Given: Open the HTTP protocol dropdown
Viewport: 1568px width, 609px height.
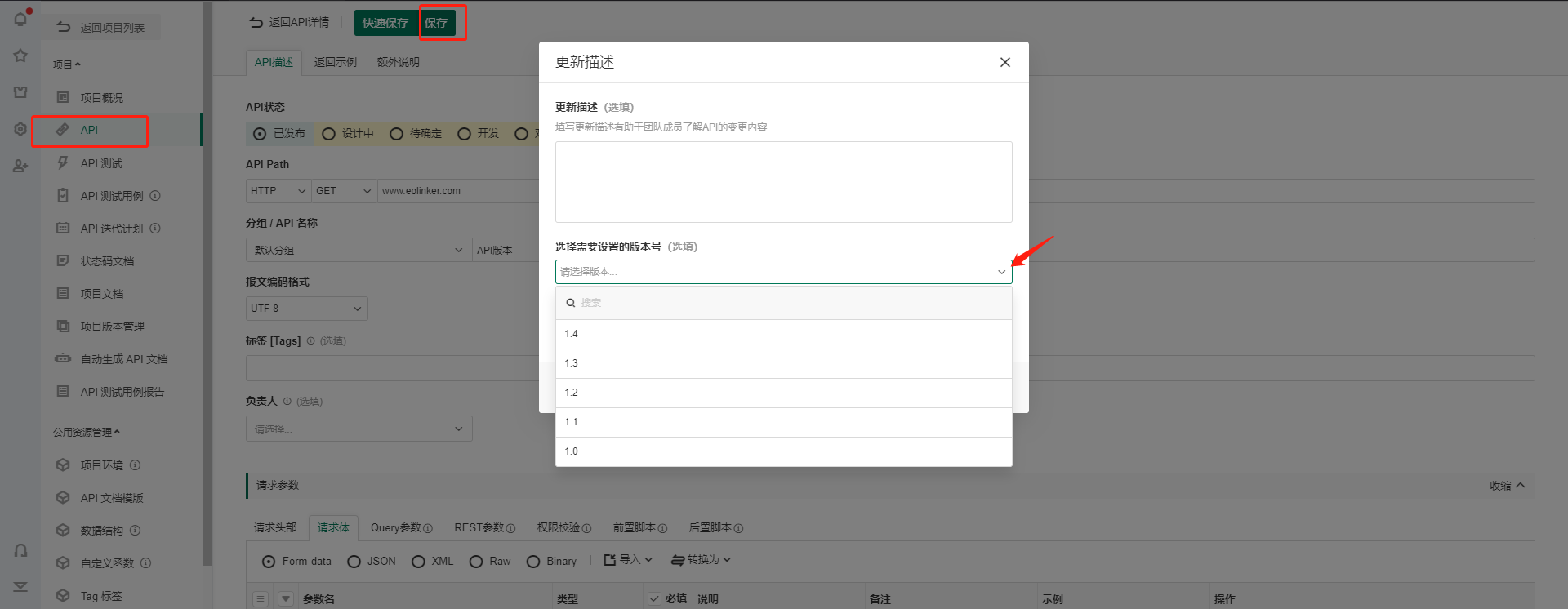Looking at the screenshot, I should click(278, 191).
